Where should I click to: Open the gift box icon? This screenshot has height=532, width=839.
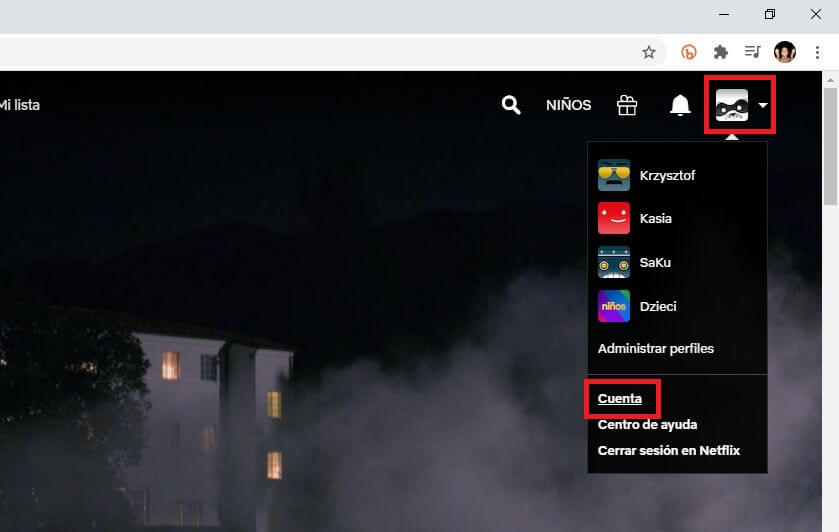[627, 105]
